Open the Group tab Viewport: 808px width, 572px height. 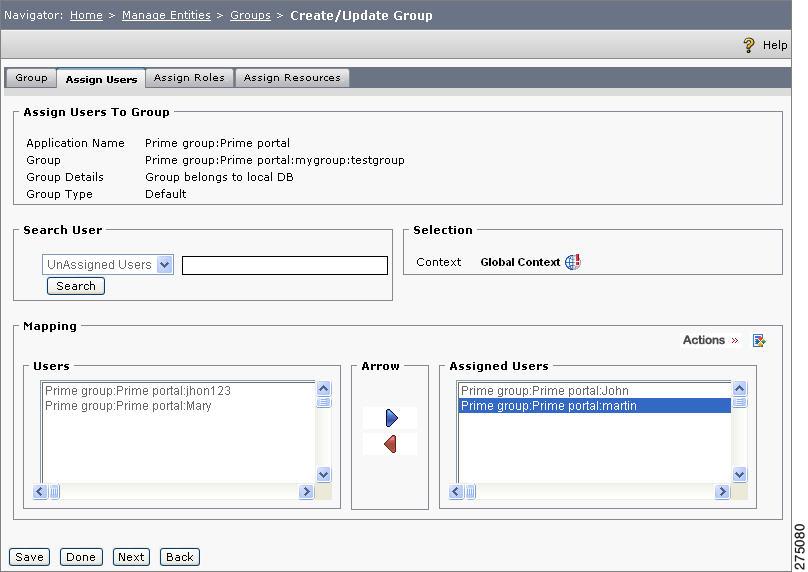click(x=31, y=78)
